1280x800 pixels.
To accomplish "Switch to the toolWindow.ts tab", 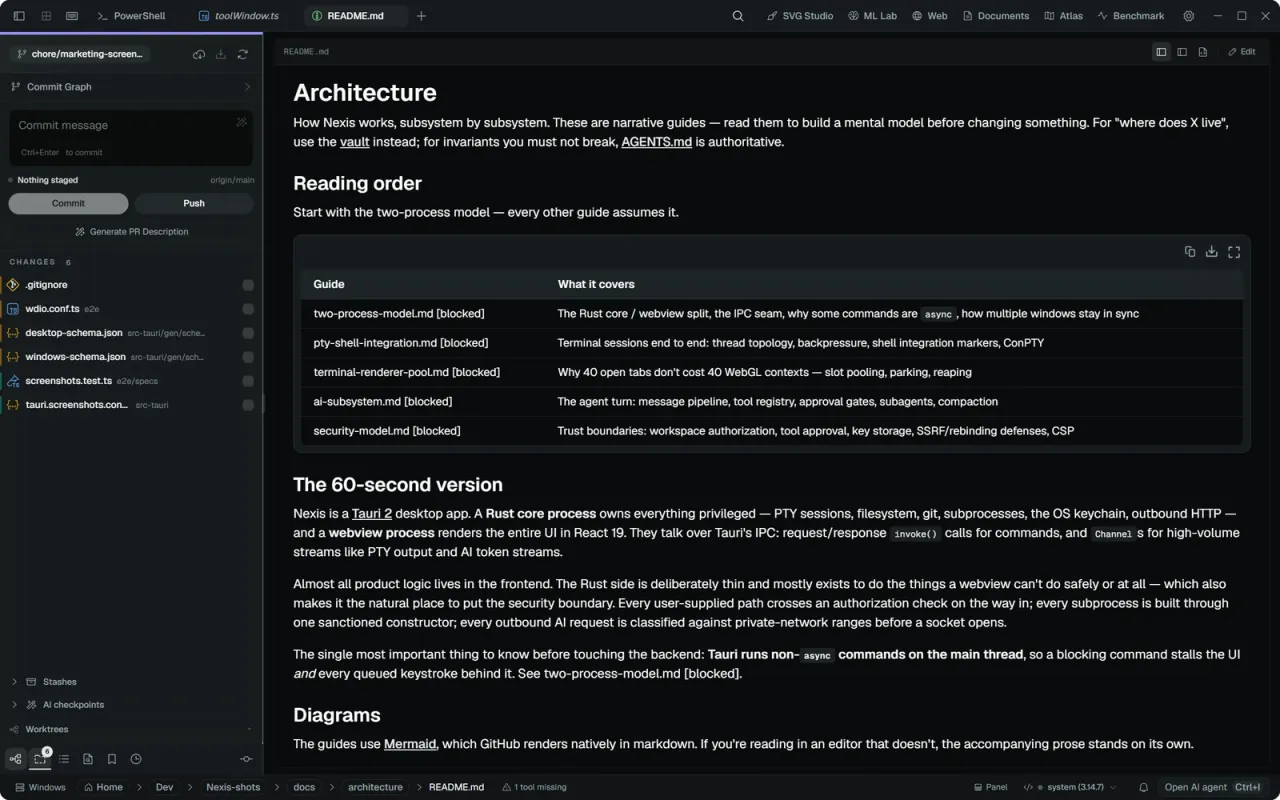I will [x=239, y=16].
